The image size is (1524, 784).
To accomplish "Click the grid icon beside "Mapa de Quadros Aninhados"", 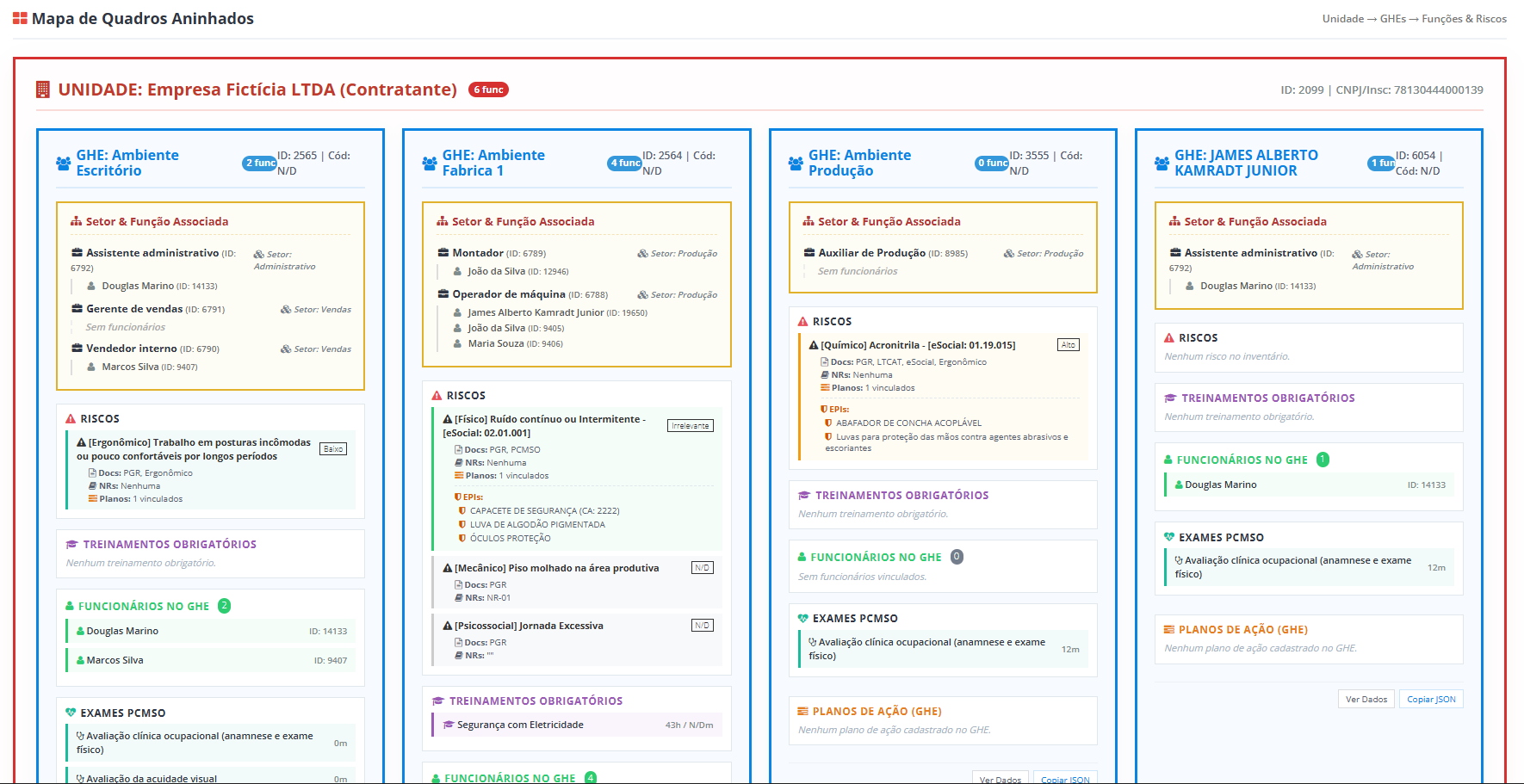I will (x=20, y=18).
